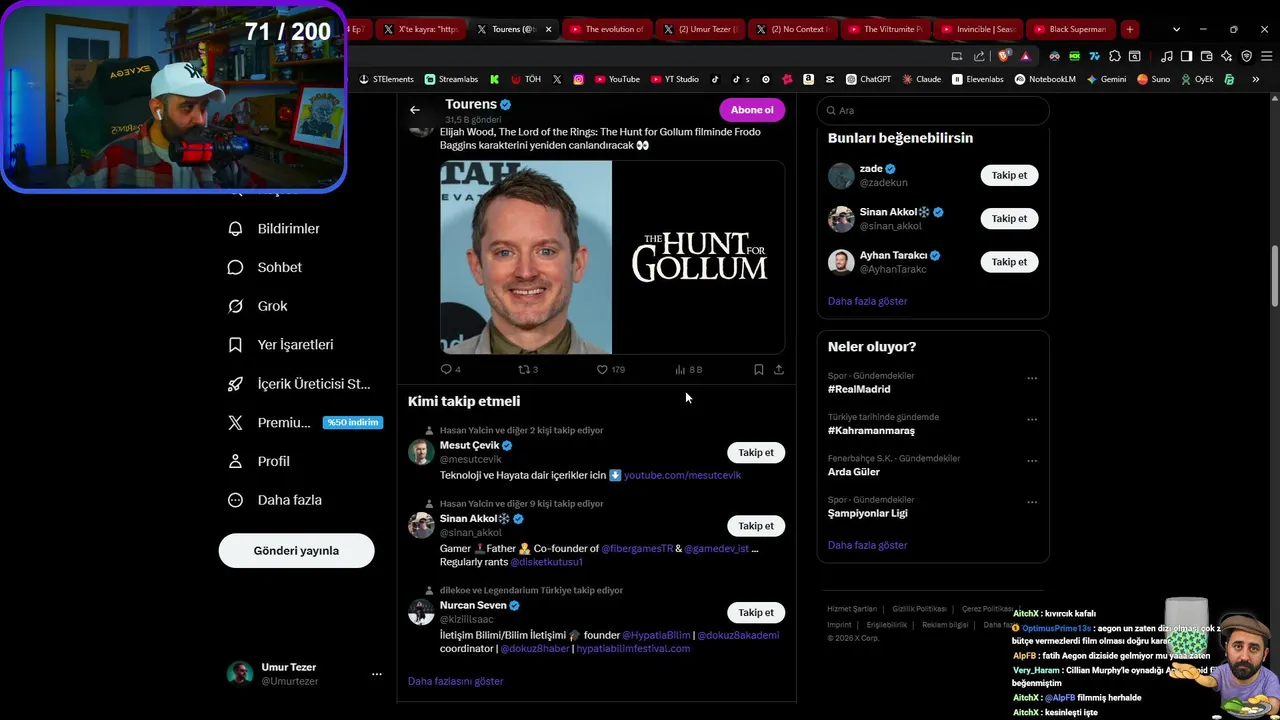Switch to Invincible Season tab
Image resolution: width=1280 pixels, height=720 pixels.
point(979,29)
